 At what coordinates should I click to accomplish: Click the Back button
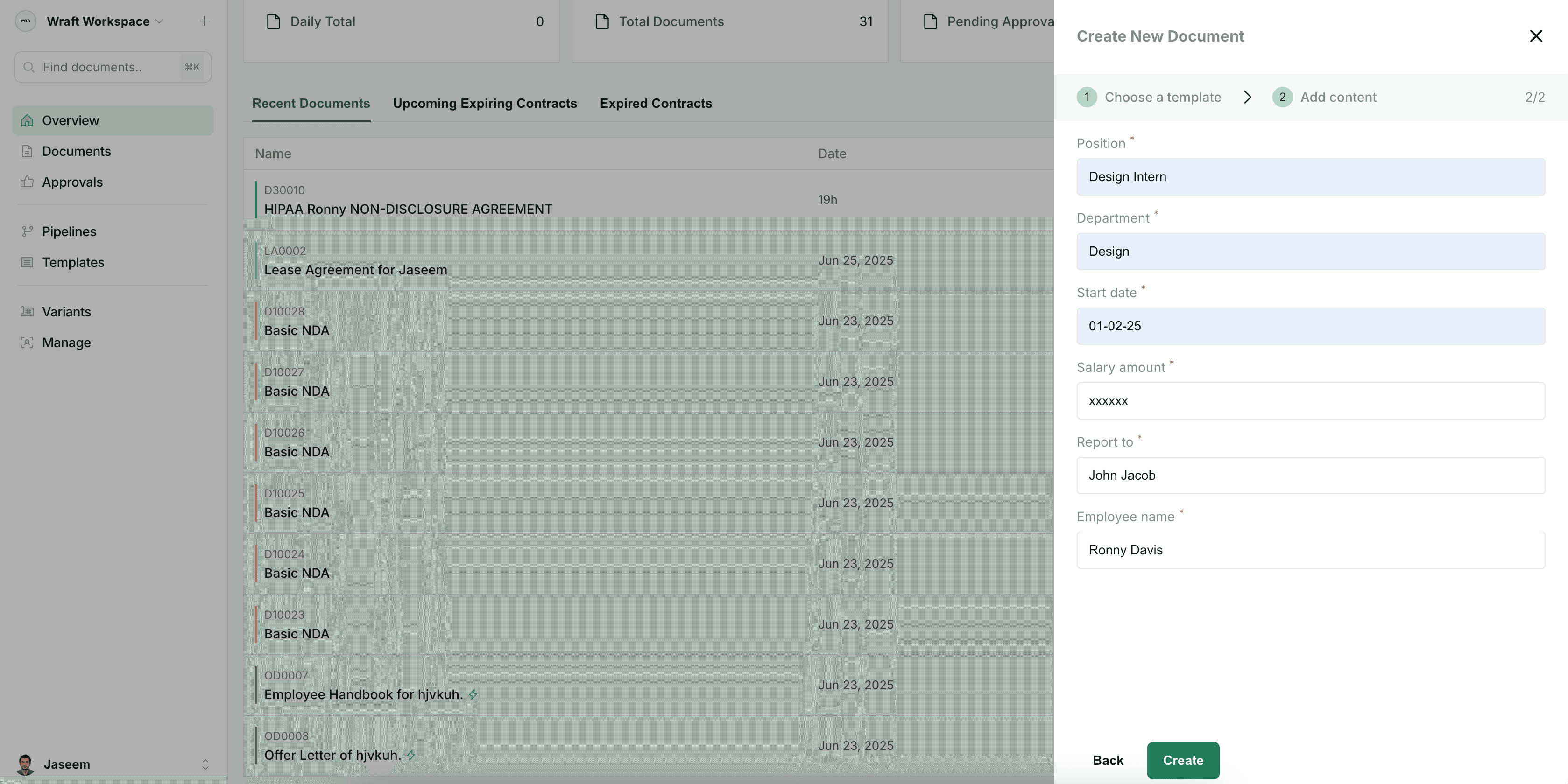1108,760
